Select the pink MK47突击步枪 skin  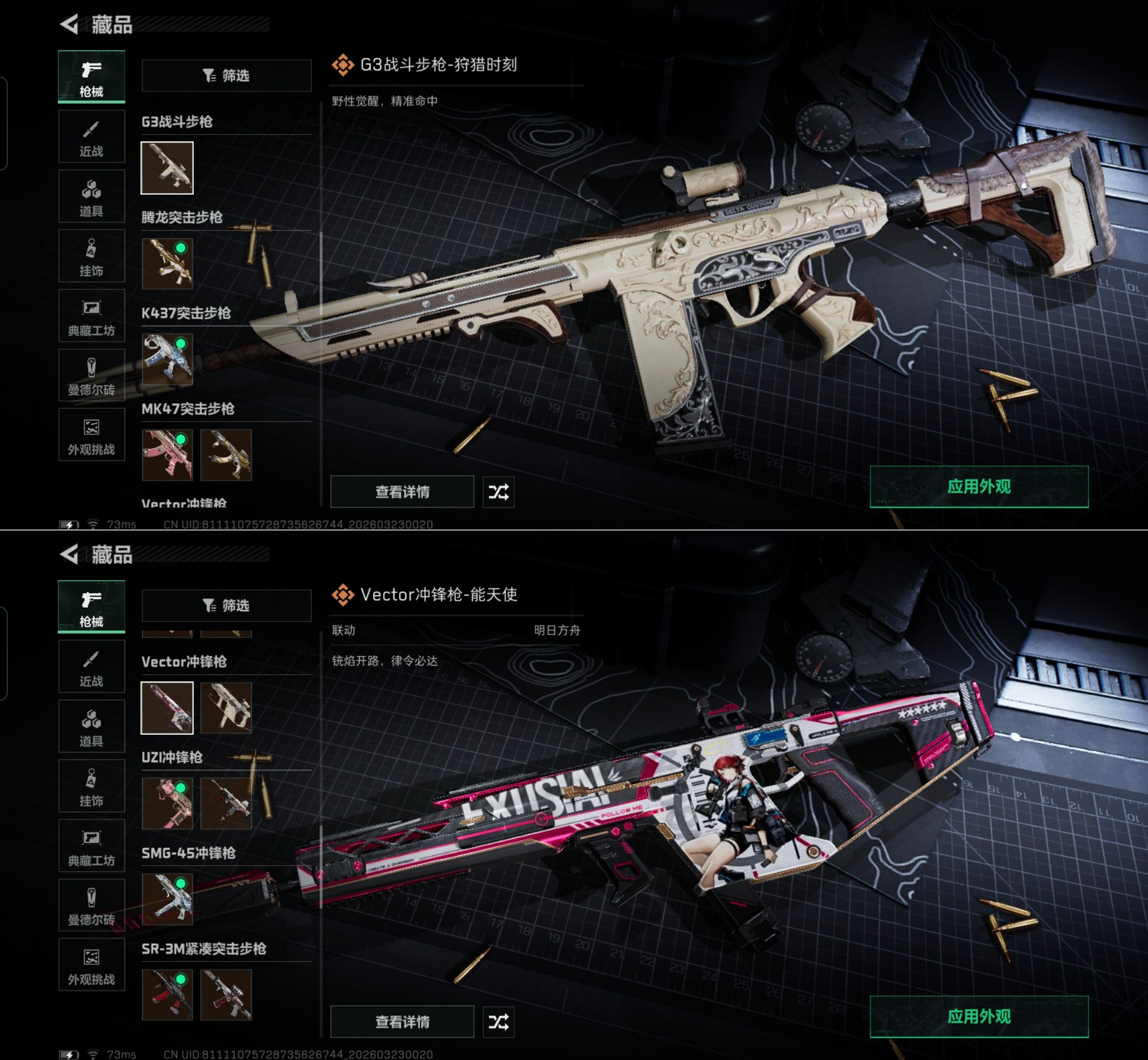click(x=167, y=455)
